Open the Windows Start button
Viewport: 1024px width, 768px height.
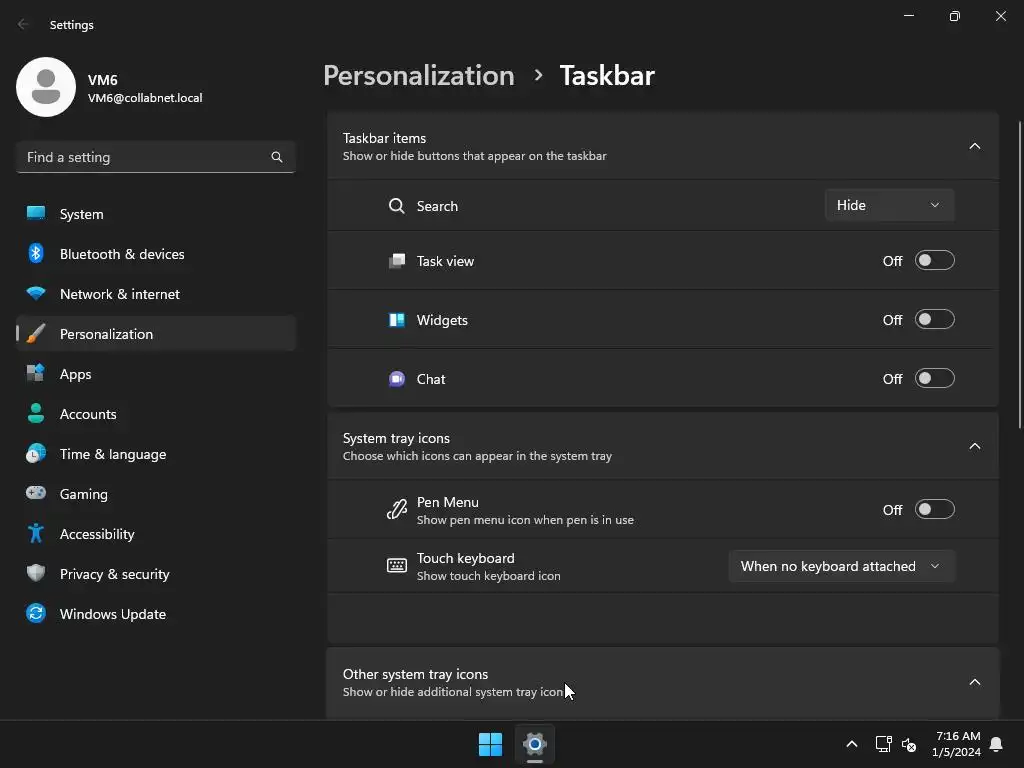click(490, 744)
